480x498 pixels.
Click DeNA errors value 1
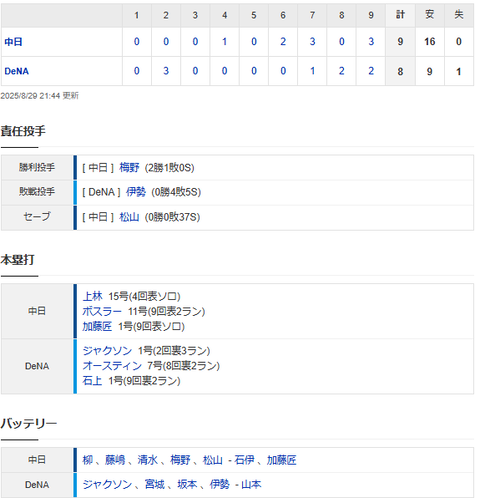(x=459, y=71)
